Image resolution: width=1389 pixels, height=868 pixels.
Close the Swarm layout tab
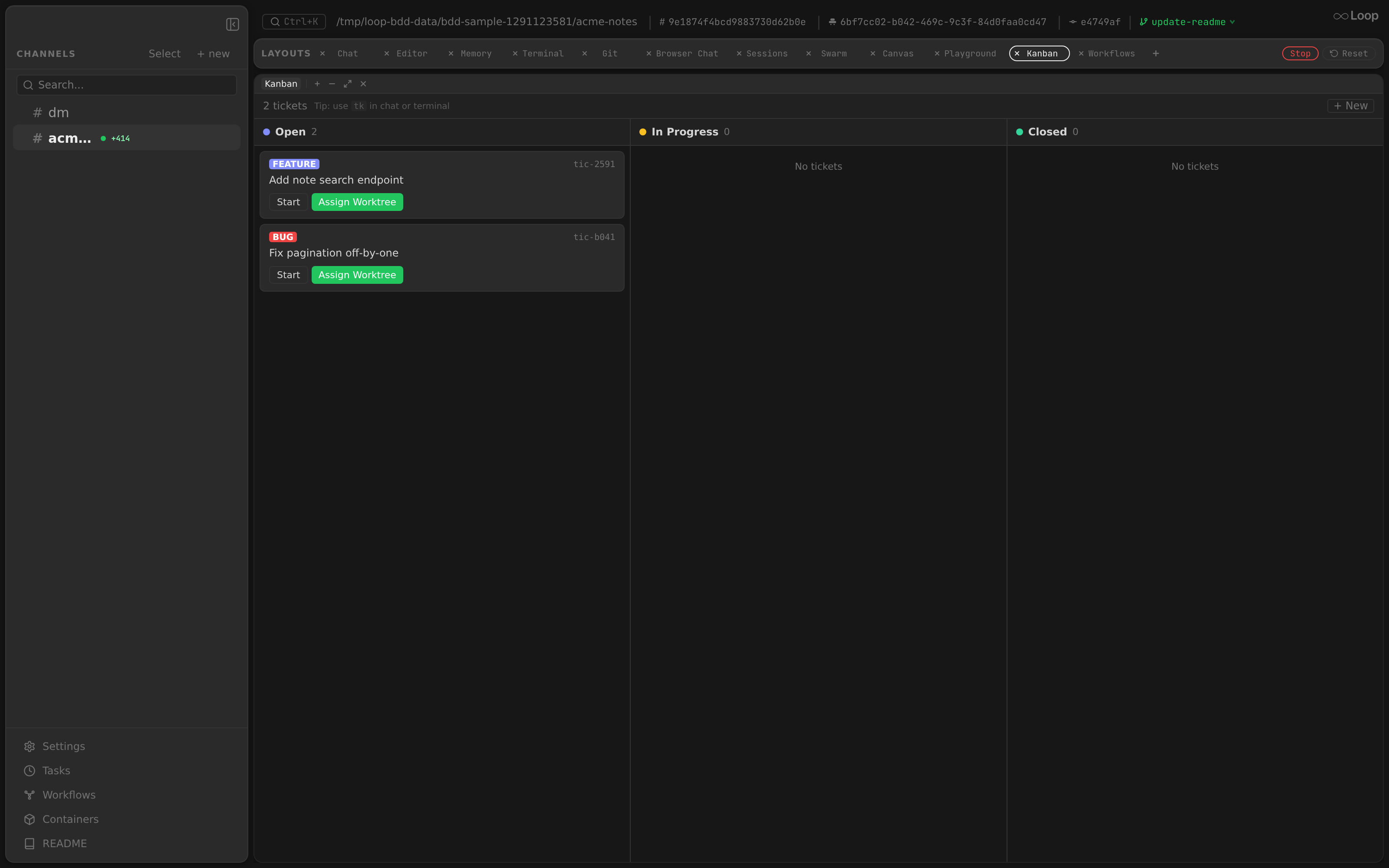tap(809, 53)
